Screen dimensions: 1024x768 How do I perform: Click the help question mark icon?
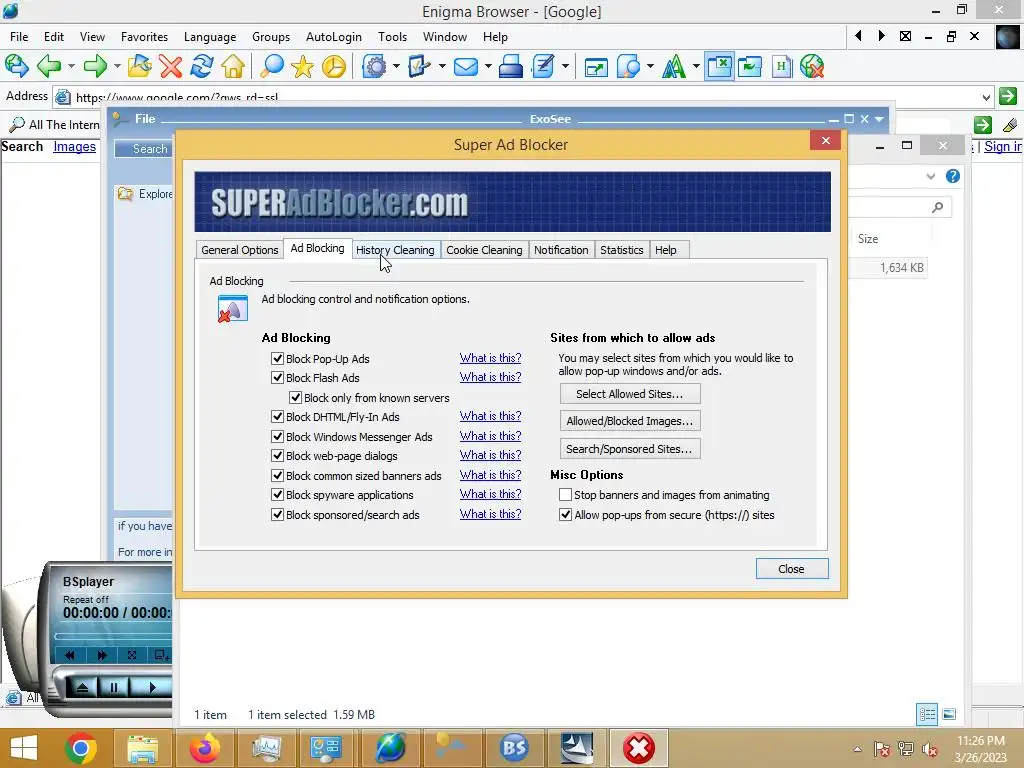(x=953, y=176)
